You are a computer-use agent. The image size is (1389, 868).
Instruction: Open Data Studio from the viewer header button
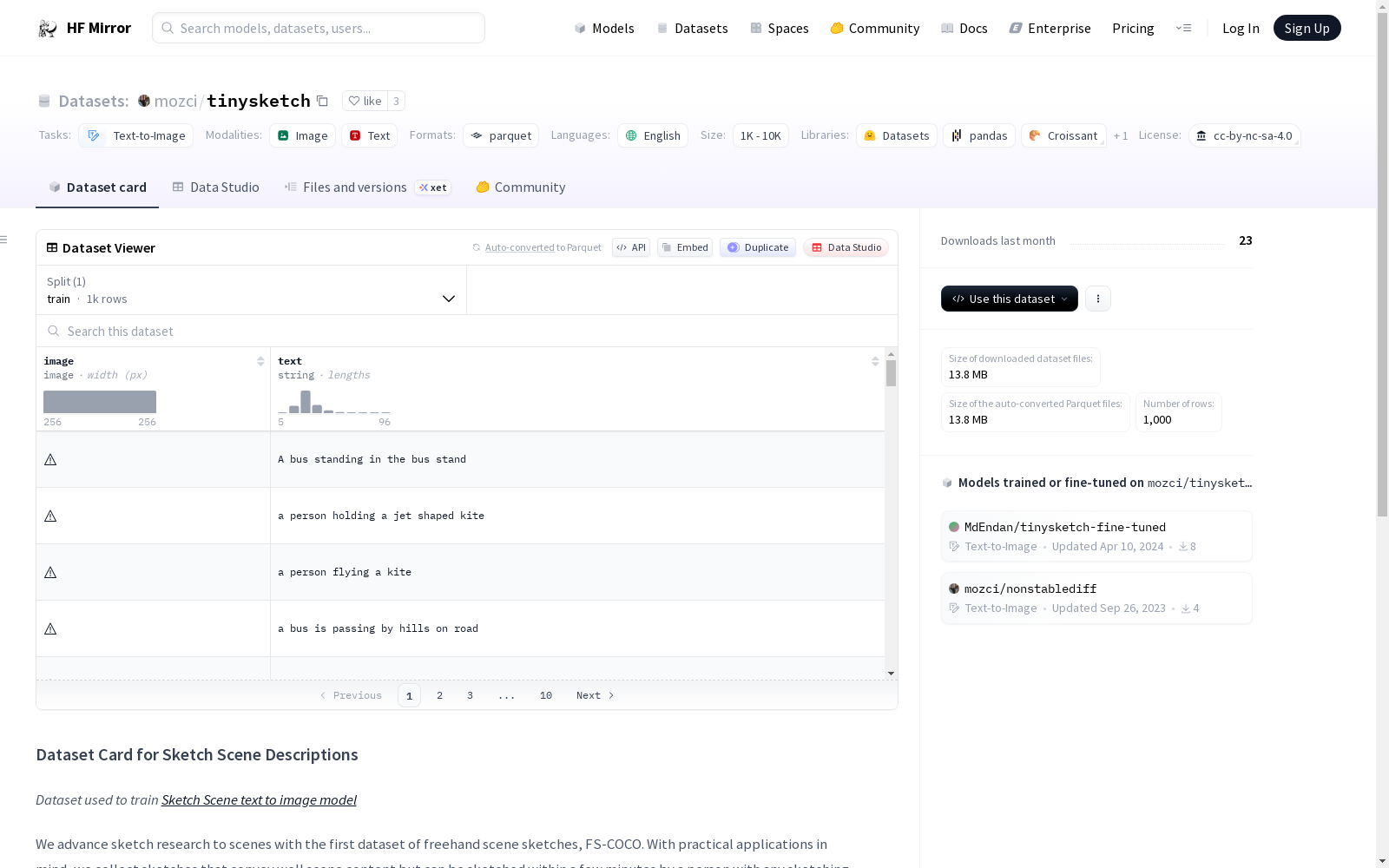[846, 247]
